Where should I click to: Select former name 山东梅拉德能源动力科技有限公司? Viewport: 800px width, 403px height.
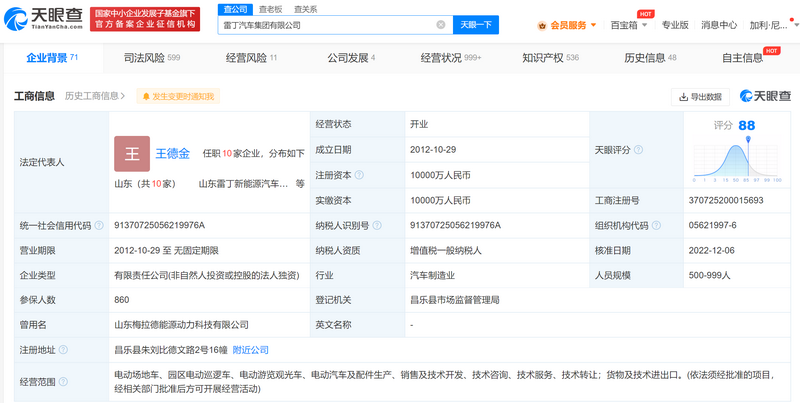click(x=182, y=324)
